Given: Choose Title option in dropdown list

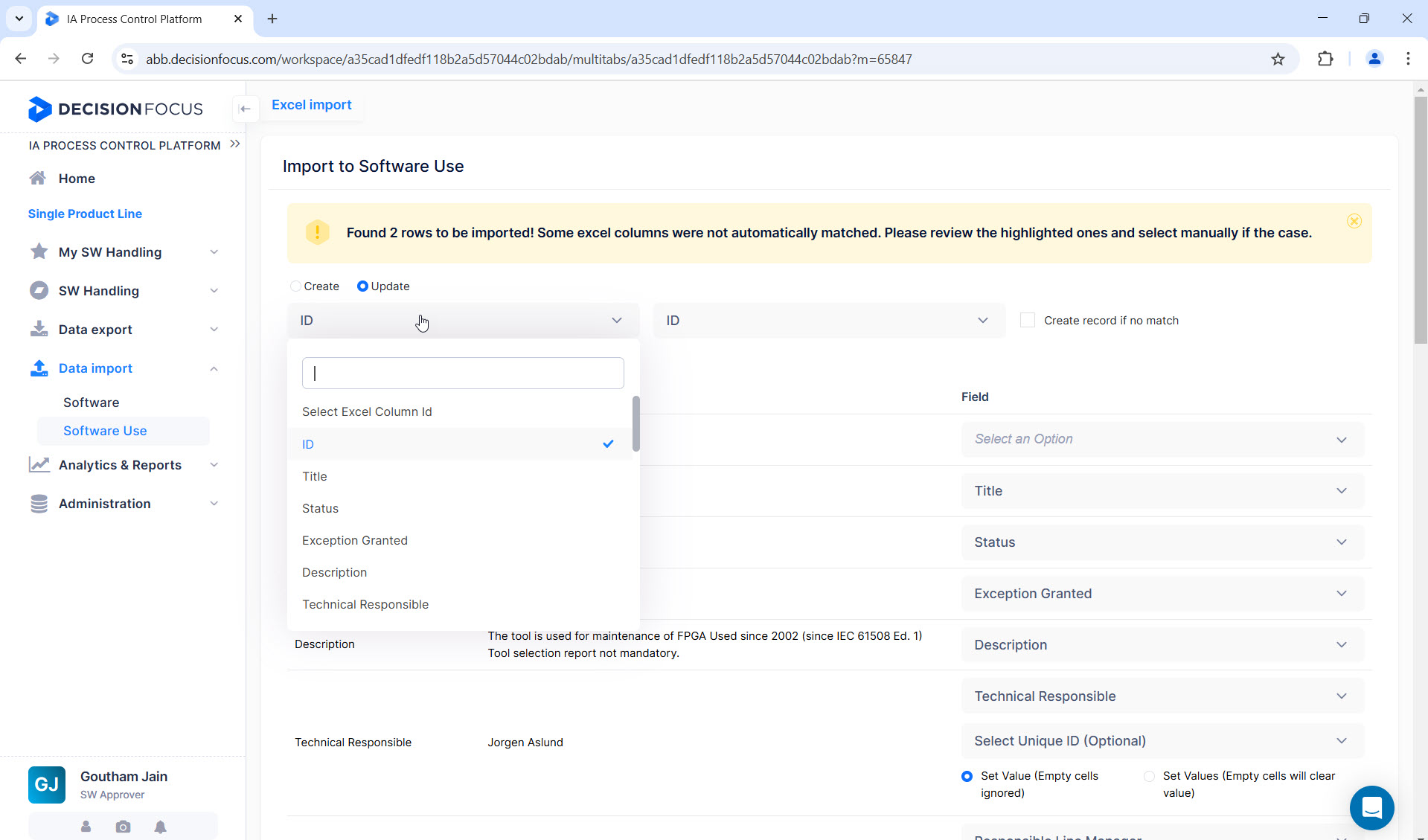Looking at the screenshot, I should click(x=460, y=476).
